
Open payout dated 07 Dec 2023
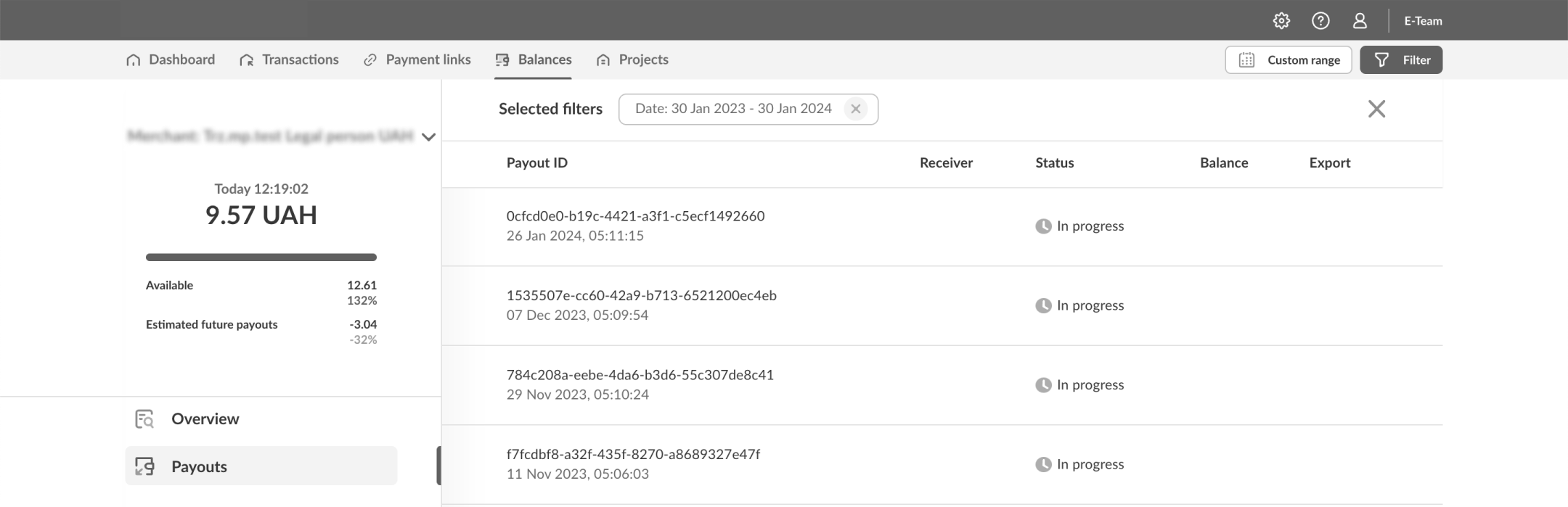coord(641,296)
